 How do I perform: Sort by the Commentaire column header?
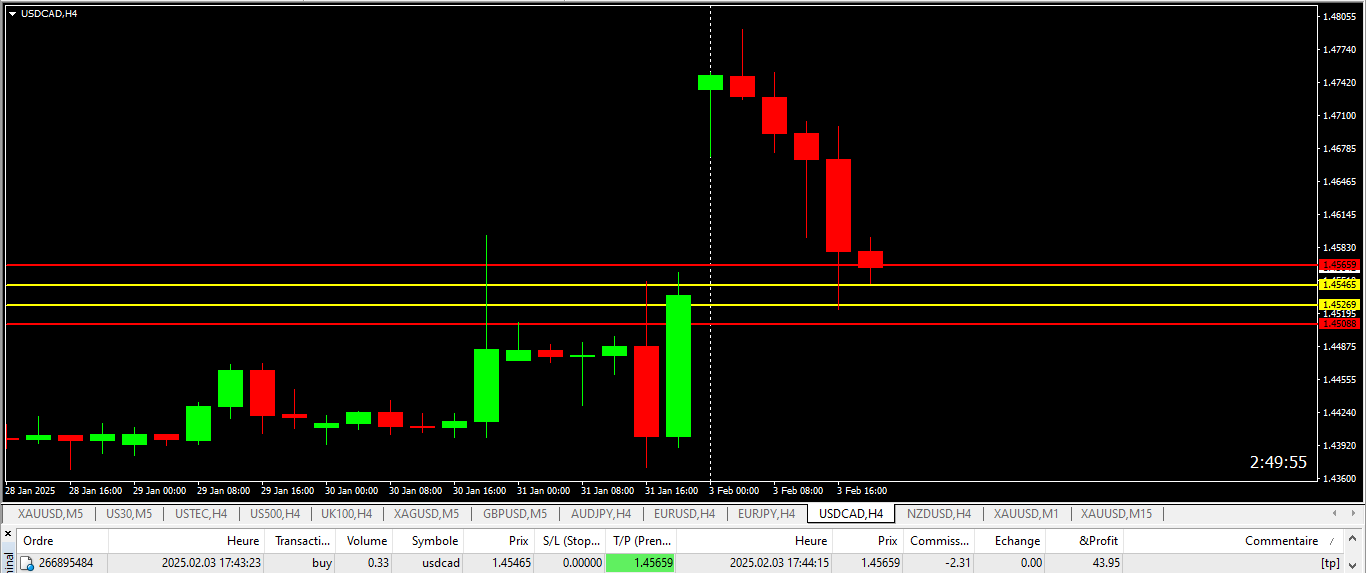[1281, 541]
